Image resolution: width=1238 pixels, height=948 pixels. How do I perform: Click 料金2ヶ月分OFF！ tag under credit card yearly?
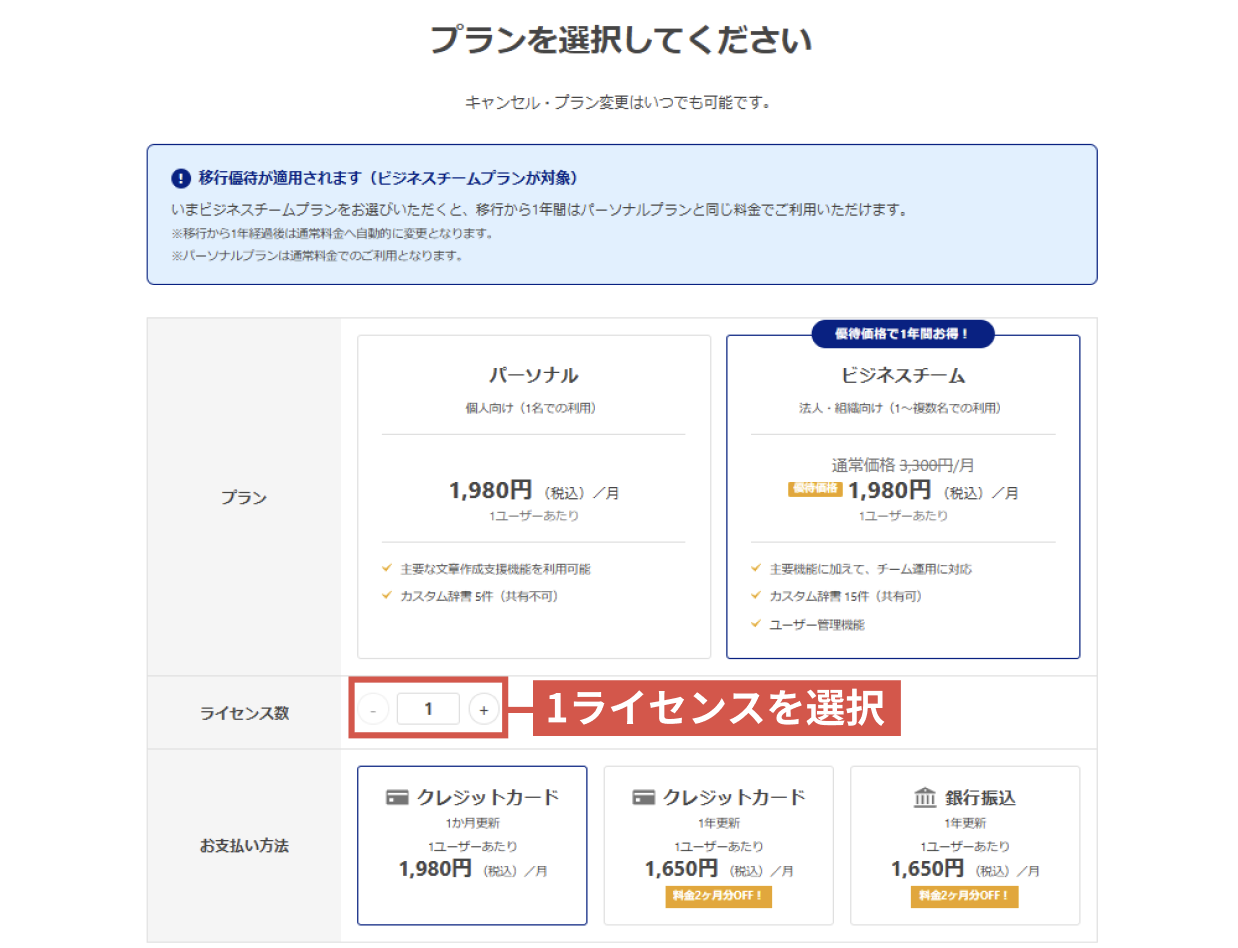tap(718, 896)
